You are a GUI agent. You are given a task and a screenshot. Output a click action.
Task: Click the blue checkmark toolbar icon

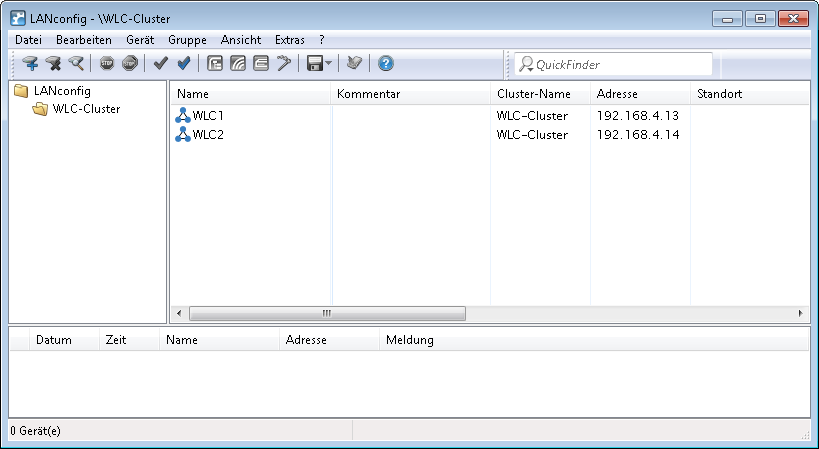pyautogui.click(x=183, y=64)
